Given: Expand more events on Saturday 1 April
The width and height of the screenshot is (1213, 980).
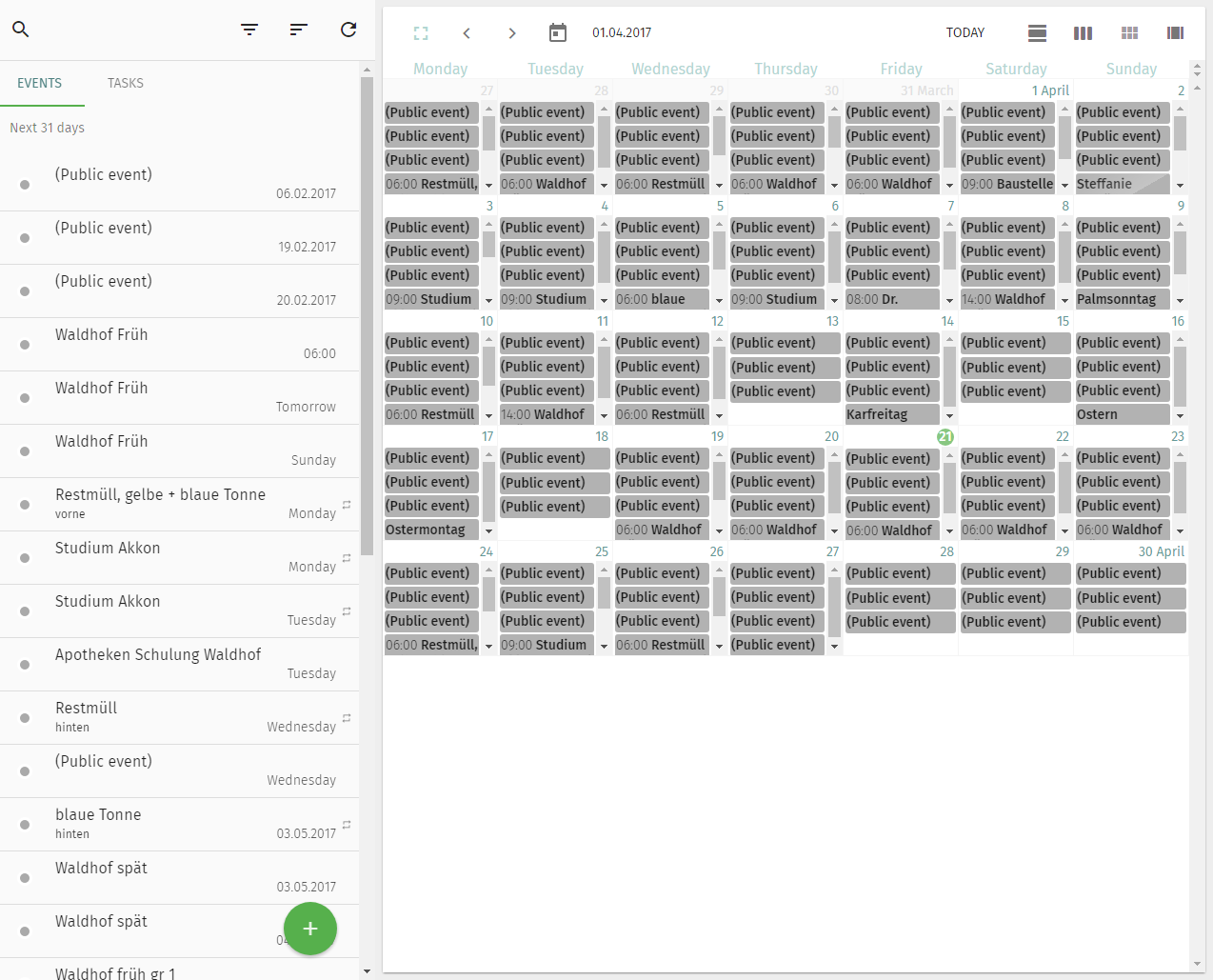Looking at the screenshot, I should 1064,186.
